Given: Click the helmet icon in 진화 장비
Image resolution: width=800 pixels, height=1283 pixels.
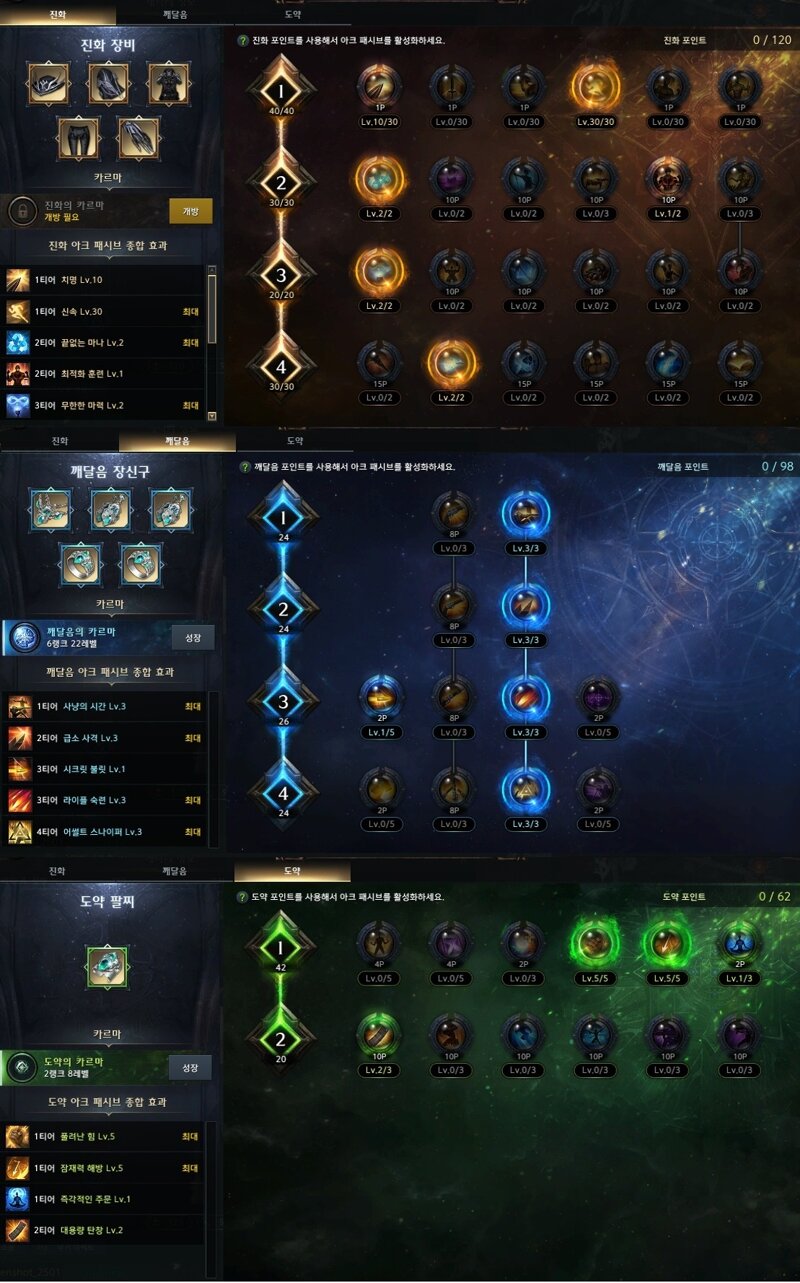Looking at the screenshot, I should pos(48,83).
